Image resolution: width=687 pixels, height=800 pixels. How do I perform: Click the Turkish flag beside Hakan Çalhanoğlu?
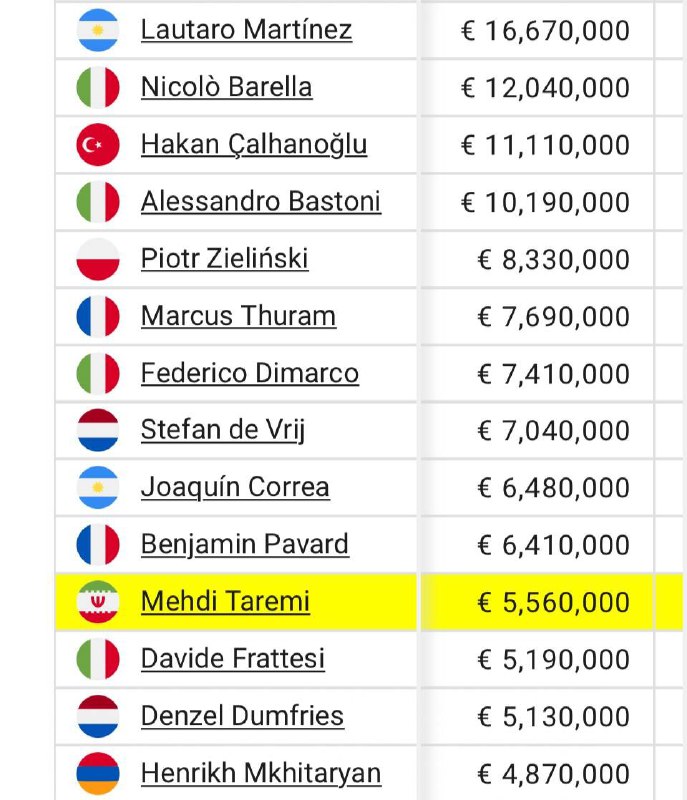98,144
